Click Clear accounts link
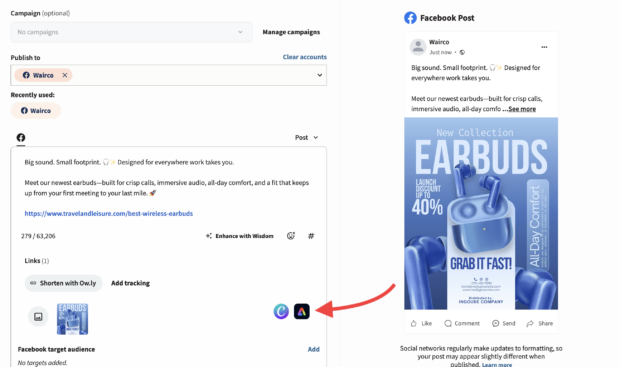Viewport: 620px width, 367px height. click(x=304, y=57)
